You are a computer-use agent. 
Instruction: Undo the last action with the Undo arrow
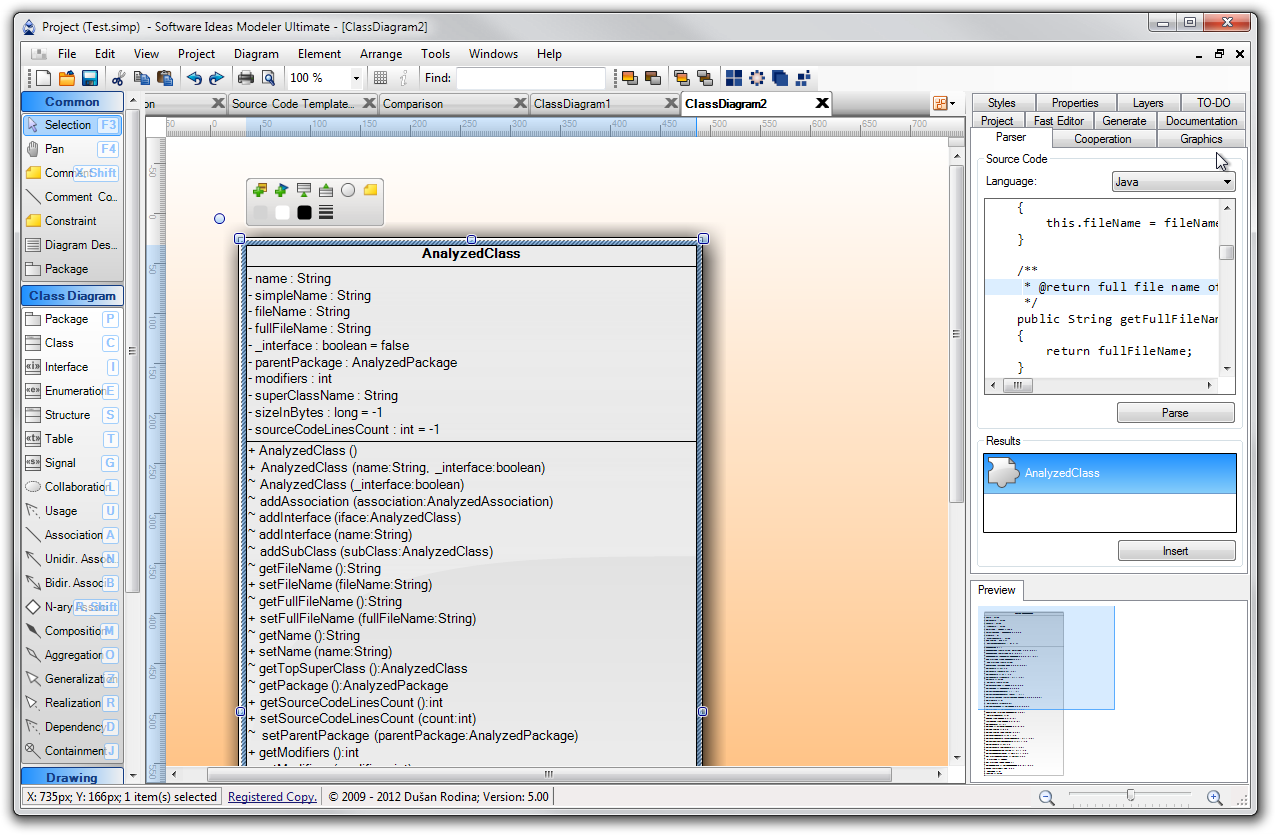[x=194, y=78]
